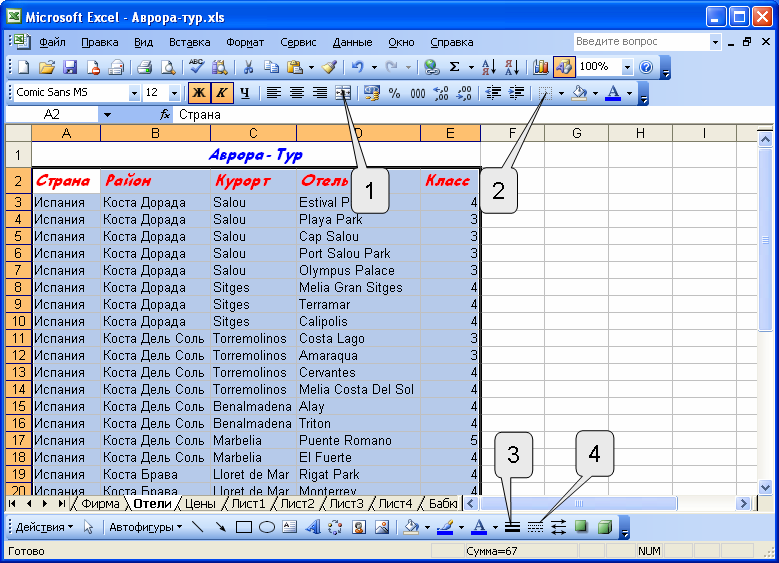Expand the Borders dropdown arrow
The image size is (779, 563).
click(x=561, y=93)
